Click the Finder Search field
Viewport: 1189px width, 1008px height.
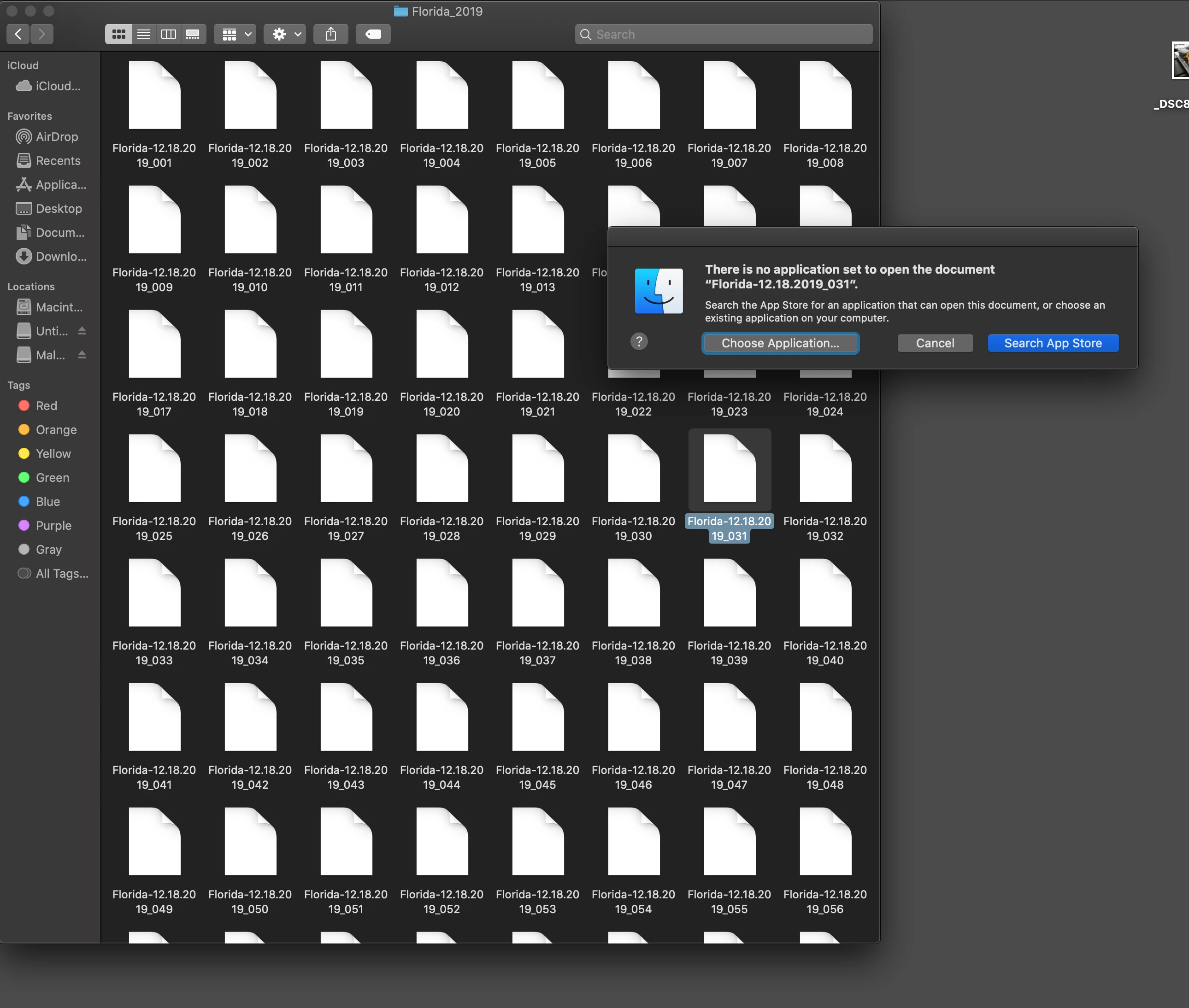724,34
